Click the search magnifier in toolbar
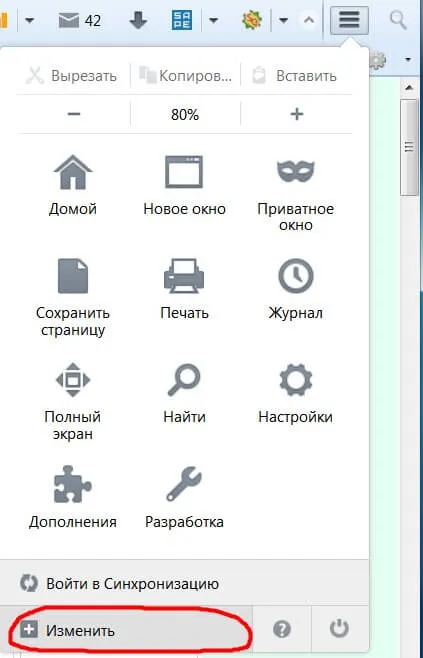Viewport: 423px width, 658px height. tap(397, 20)
